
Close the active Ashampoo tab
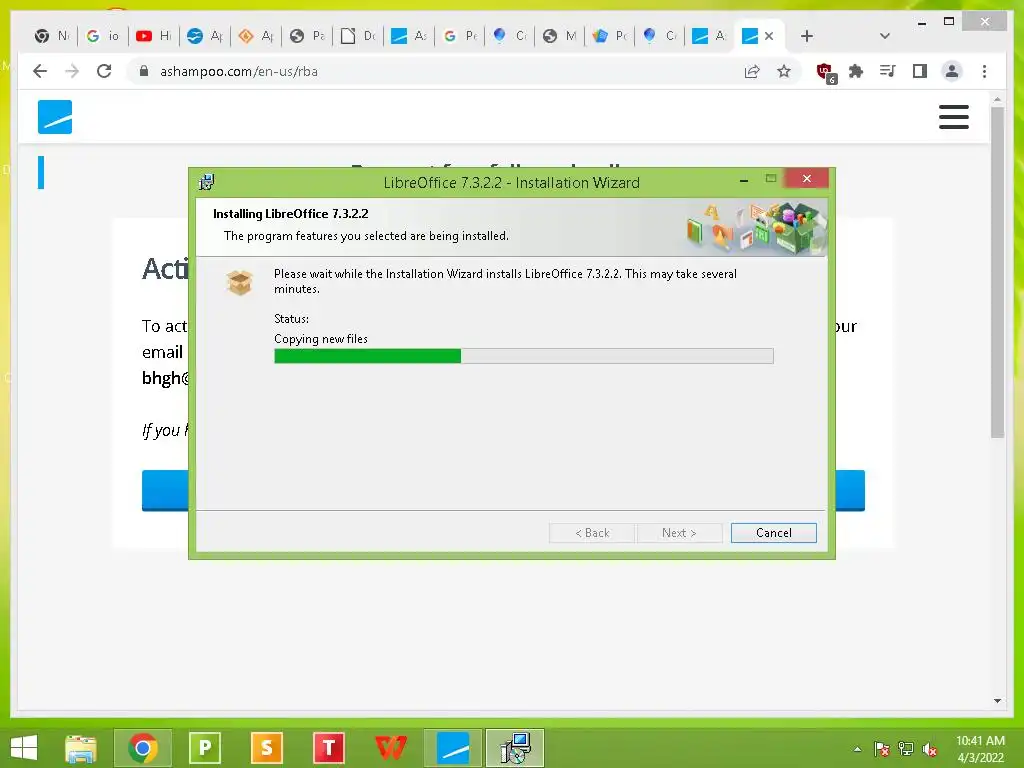(x=769, y=36)
